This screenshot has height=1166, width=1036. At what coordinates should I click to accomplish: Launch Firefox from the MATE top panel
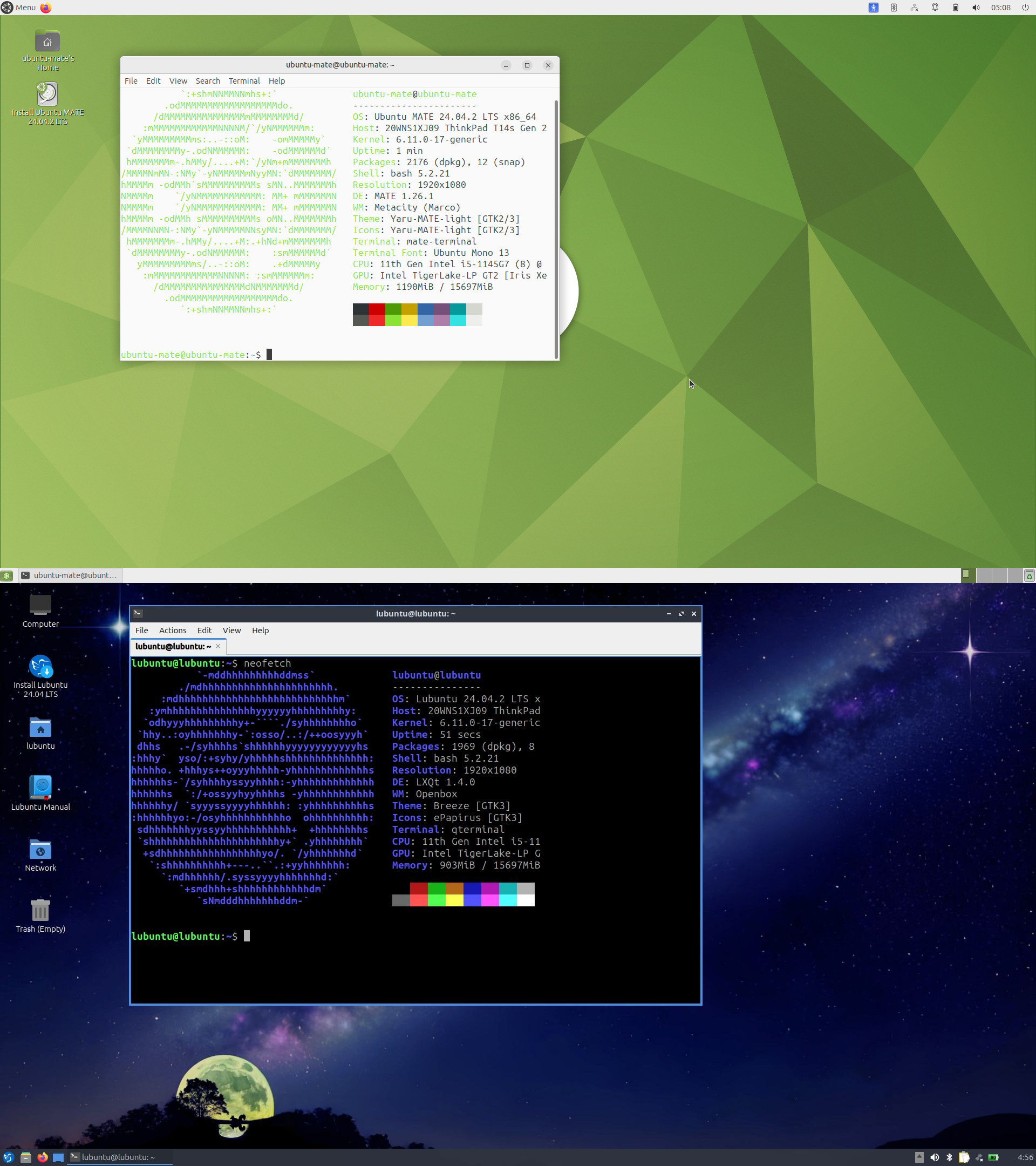pyautogui.click(x=46, y=8)
